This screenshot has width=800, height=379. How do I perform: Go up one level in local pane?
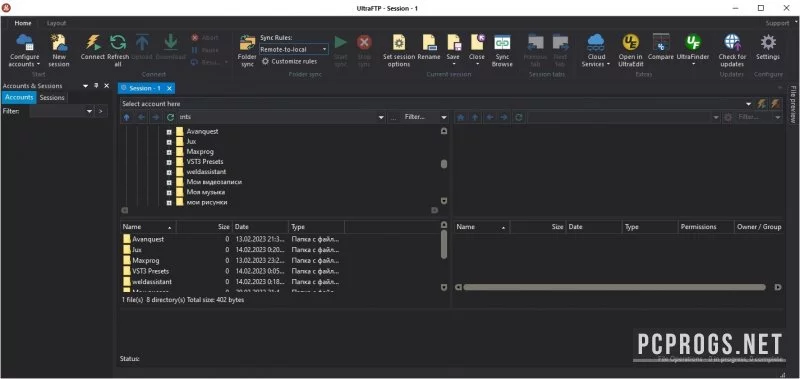coord(127,117)
